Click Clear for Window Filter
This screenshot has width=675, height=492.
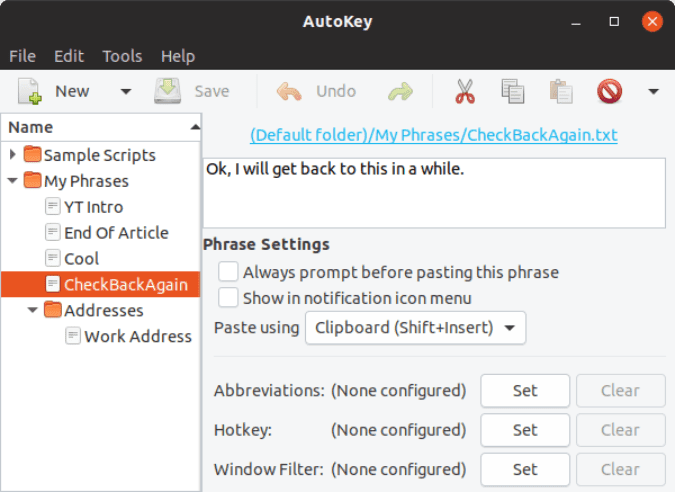pos(620,469)
